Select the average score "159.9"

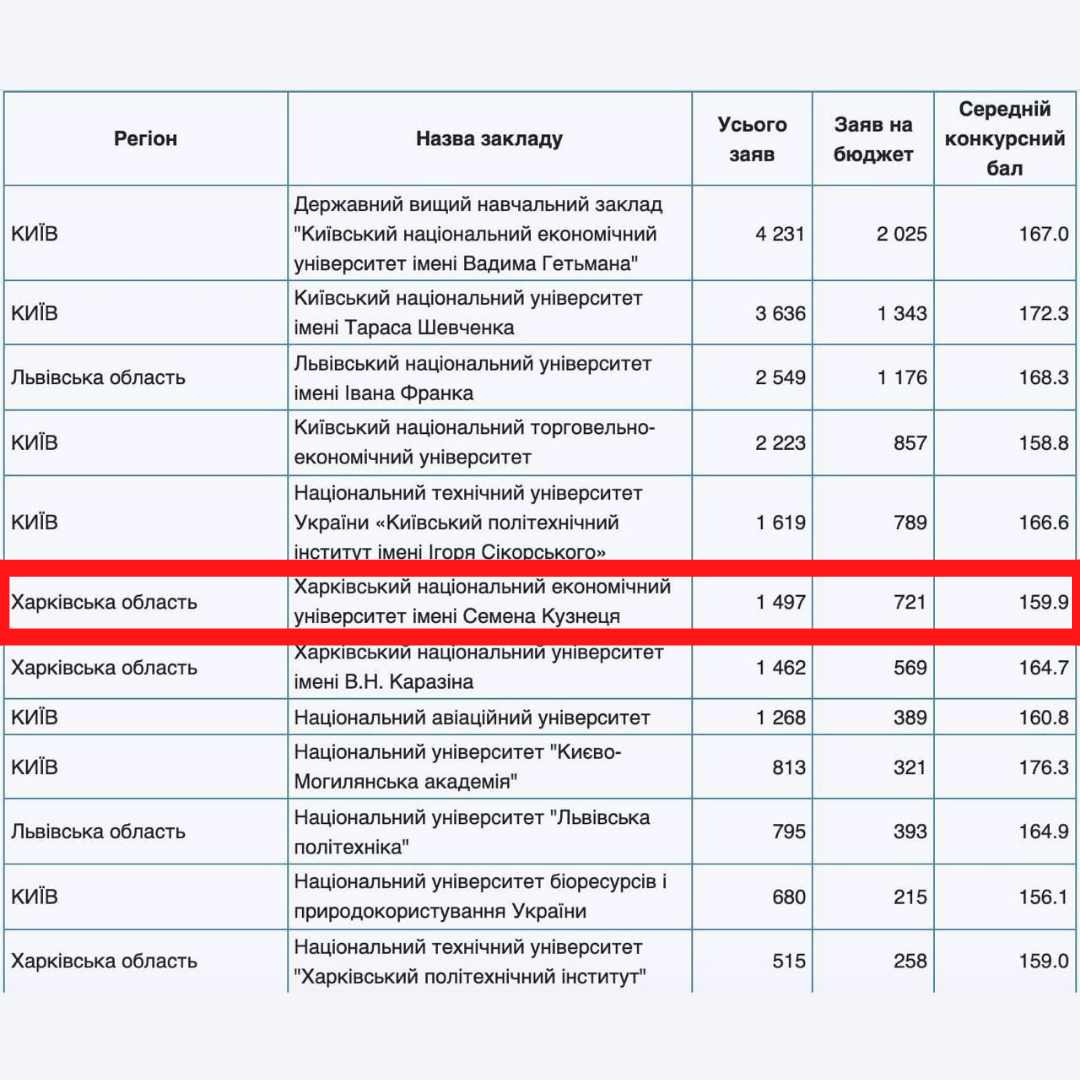pyautogui.click(x=1043, y=602)
